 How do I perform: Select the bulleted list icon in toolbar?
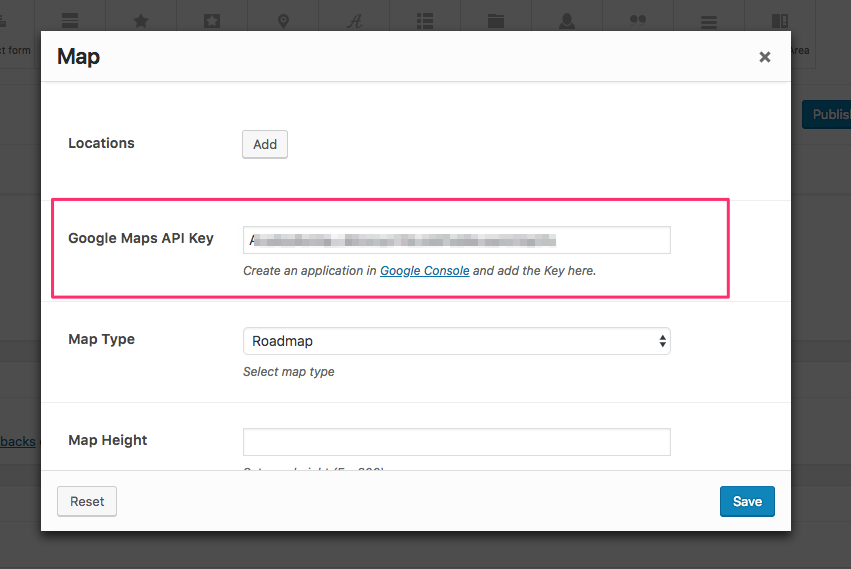click(x=425, y=21)
